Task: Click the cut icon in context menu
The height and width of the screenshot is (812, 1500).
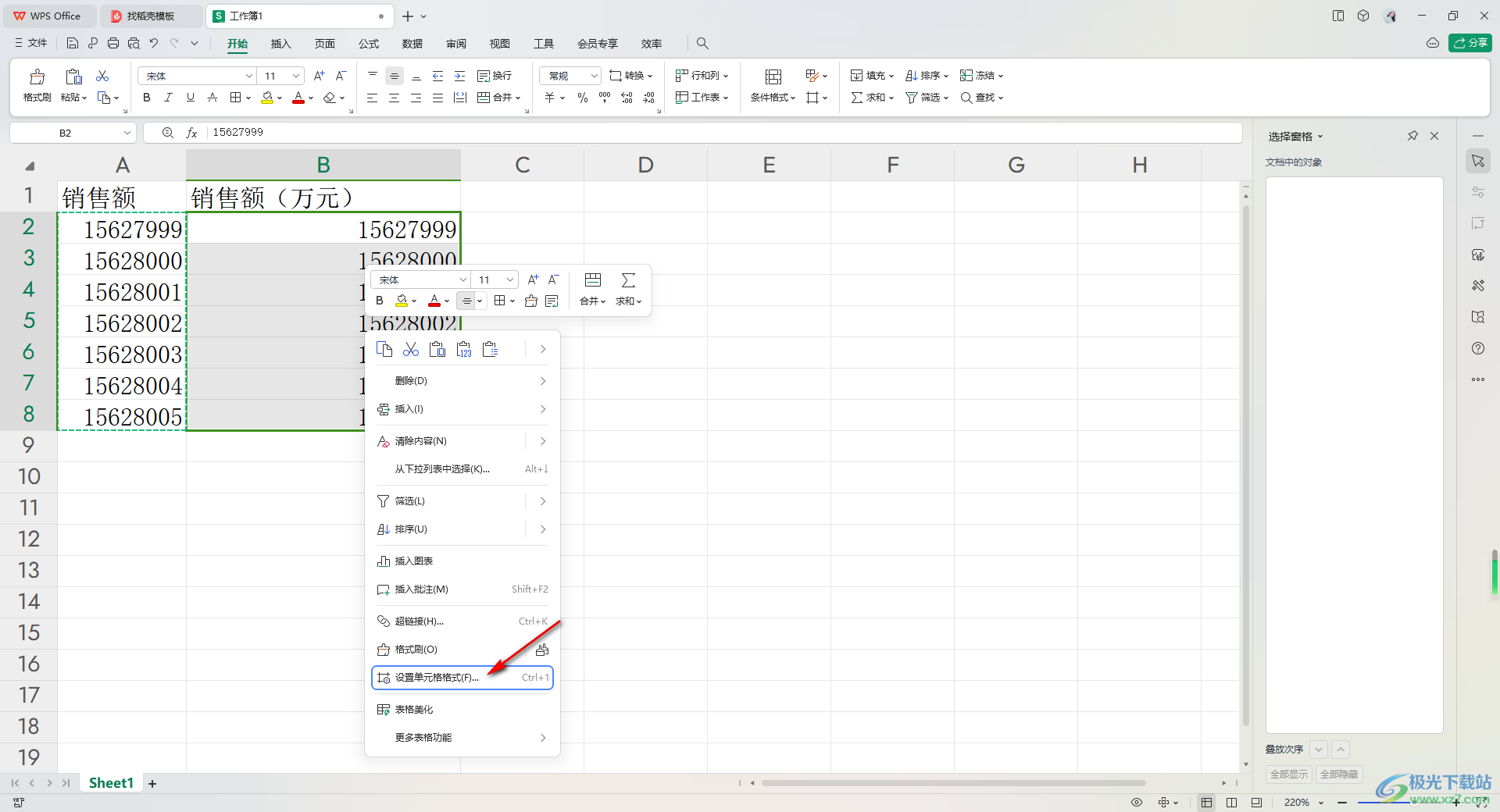Action: [x=411, y=349]
